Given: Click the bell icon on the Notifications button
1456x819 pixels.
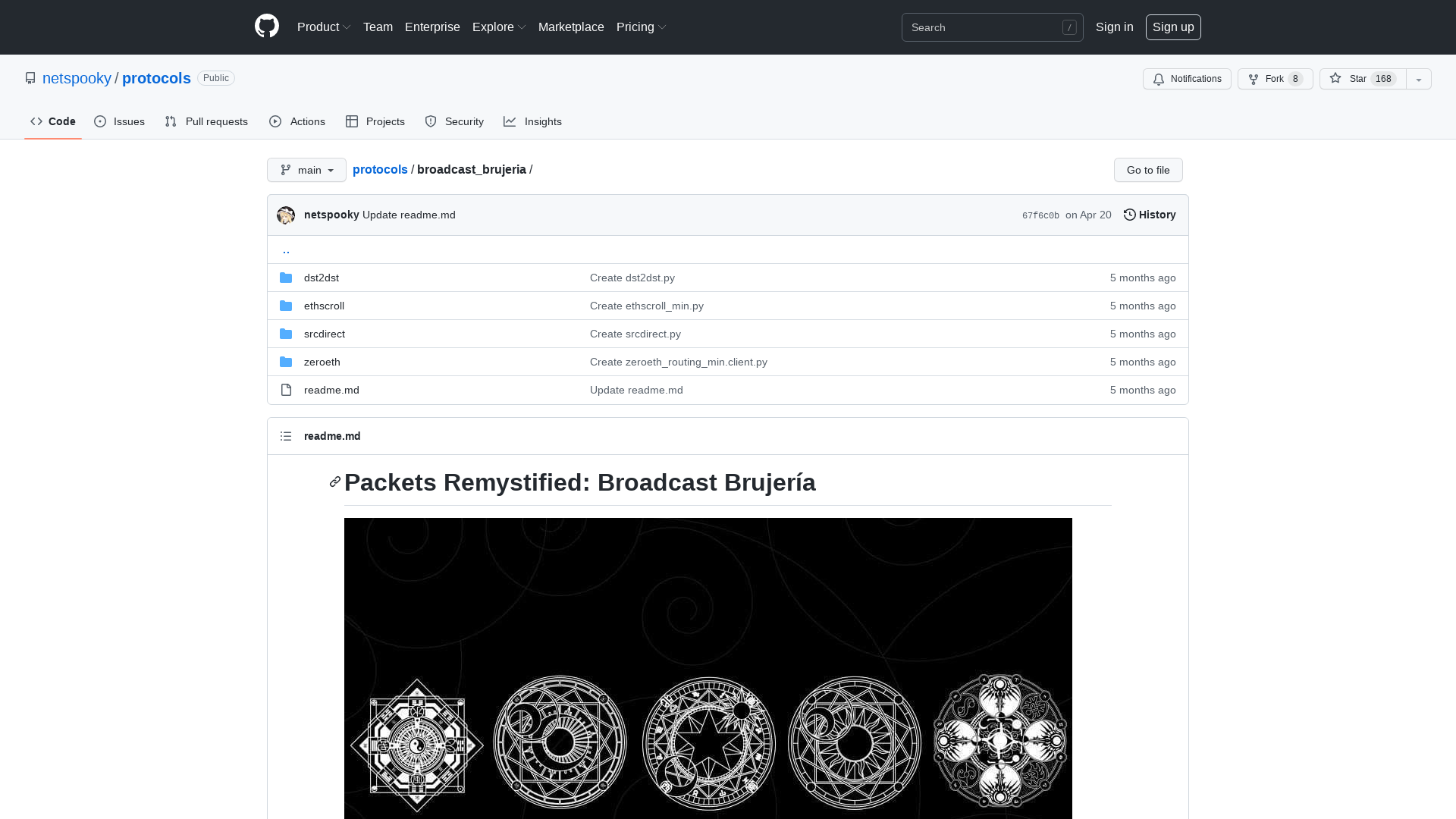Looking at the screenshot, I should tap(1159, 79).
